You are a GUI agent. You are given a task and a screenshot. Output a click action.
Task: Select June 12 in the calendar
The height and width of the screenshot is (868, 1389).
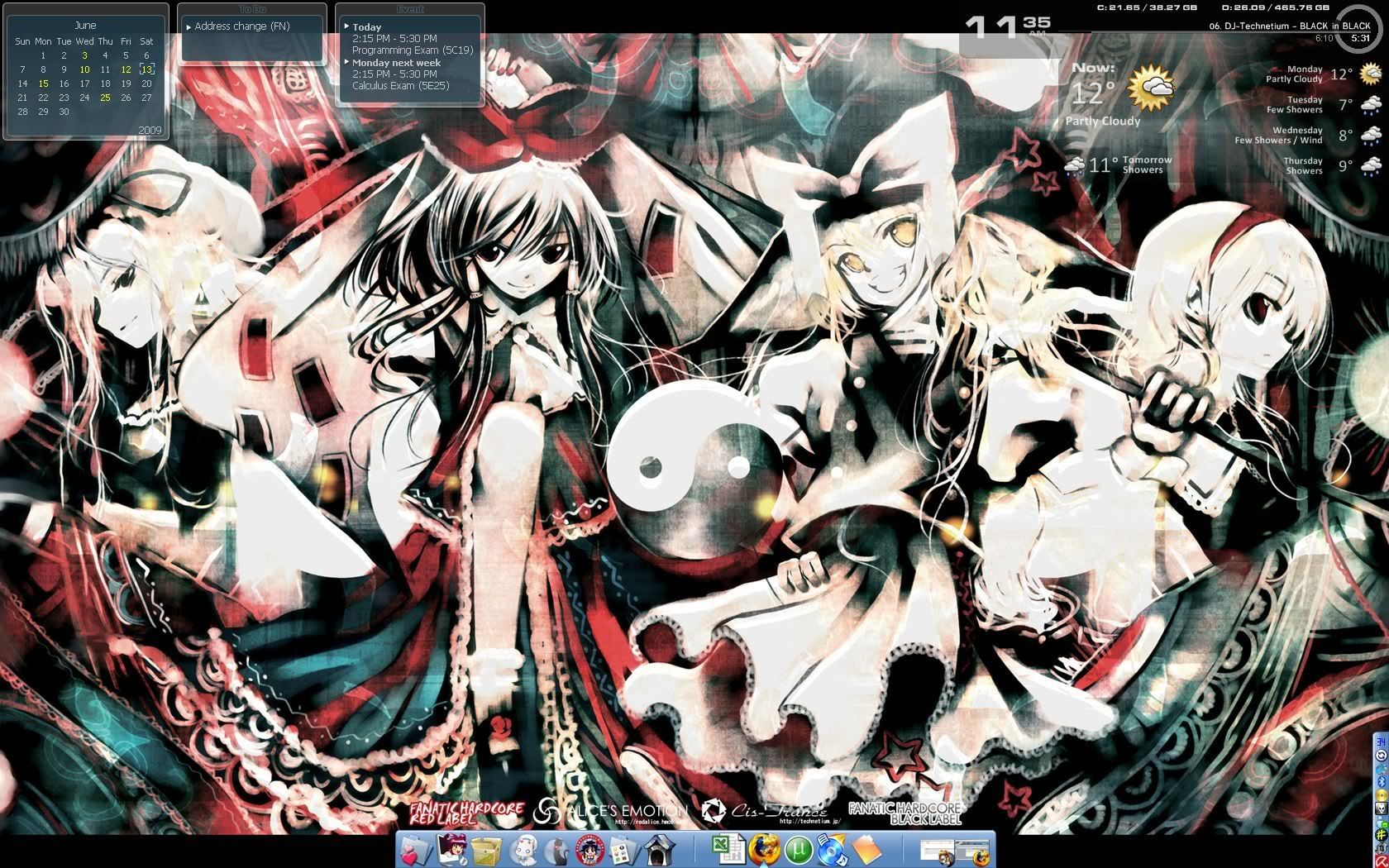tap(126, 69)
